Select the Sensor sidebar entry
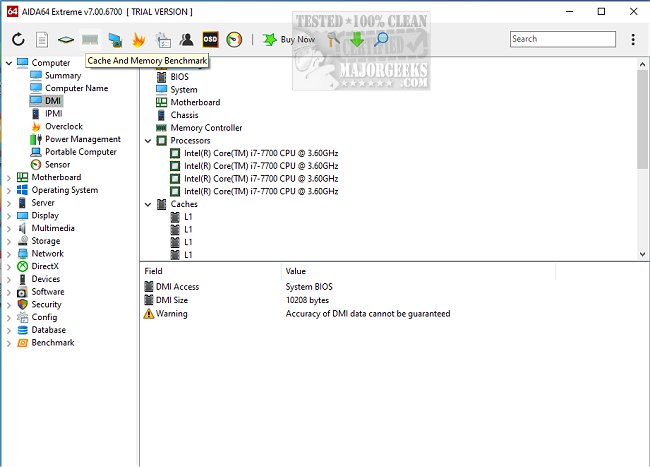This screenshot has width=650, height=467. pos(57,165)
